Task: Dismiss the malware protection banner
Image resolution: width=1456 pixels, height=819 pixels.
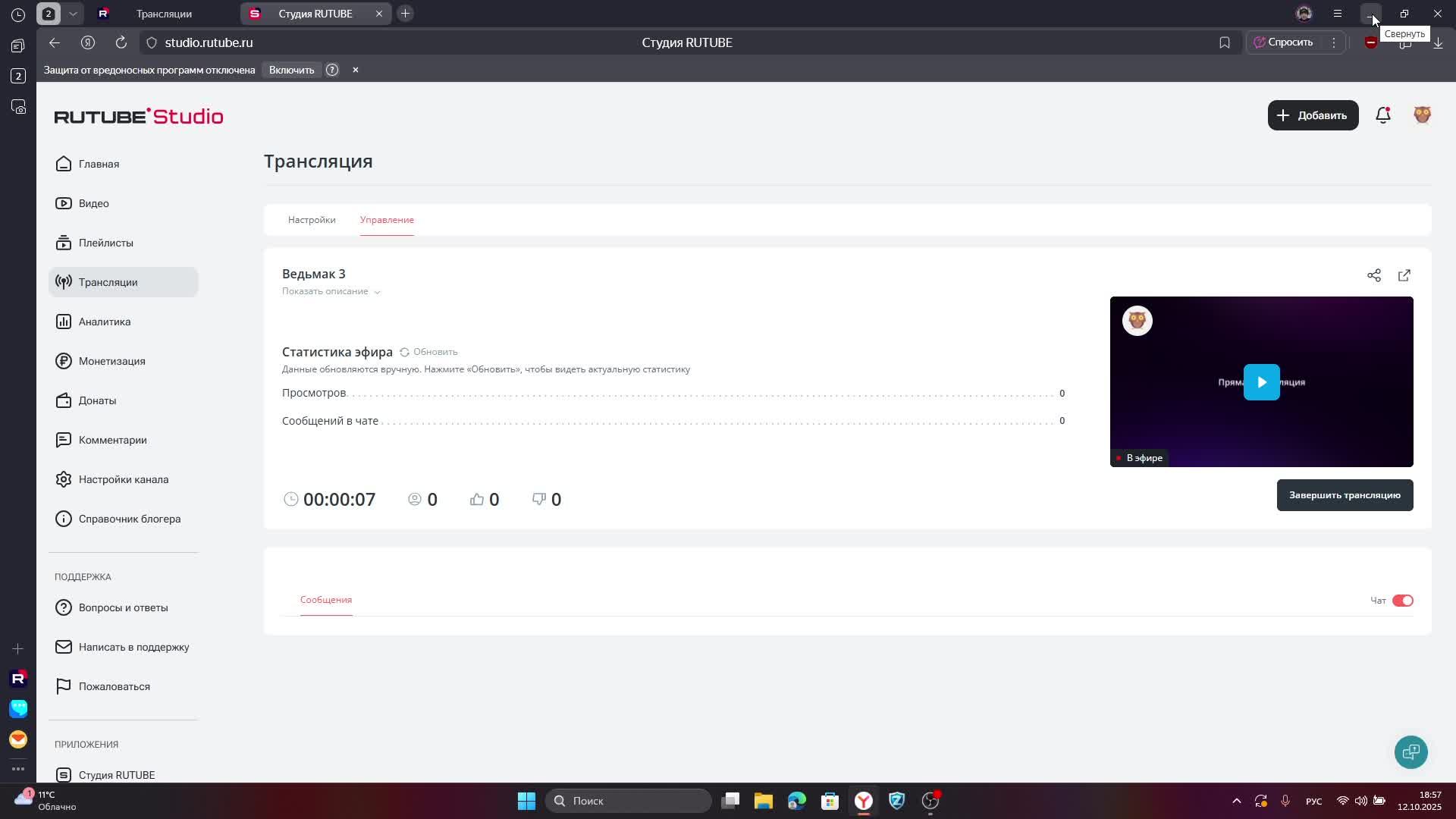Action: coord(355,70)
